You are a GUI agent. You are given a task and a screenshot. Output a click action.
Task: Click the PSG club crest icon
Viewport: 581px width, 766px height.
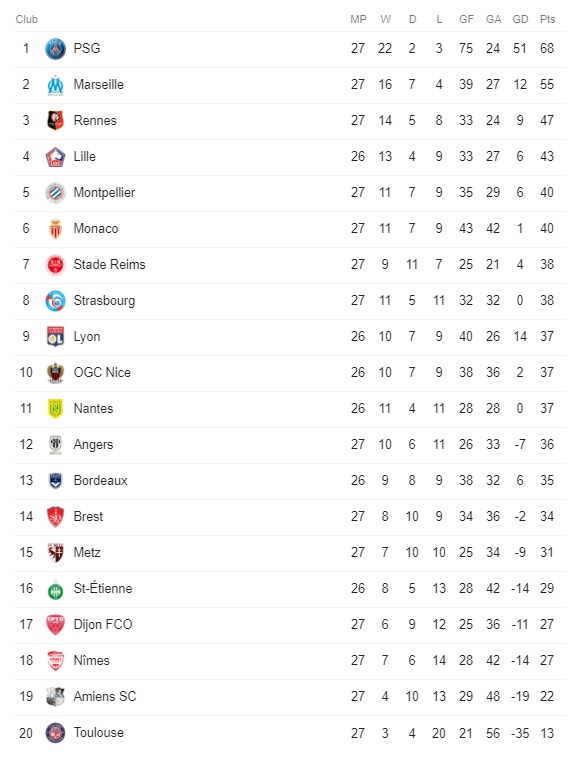(x=55, y=49)
